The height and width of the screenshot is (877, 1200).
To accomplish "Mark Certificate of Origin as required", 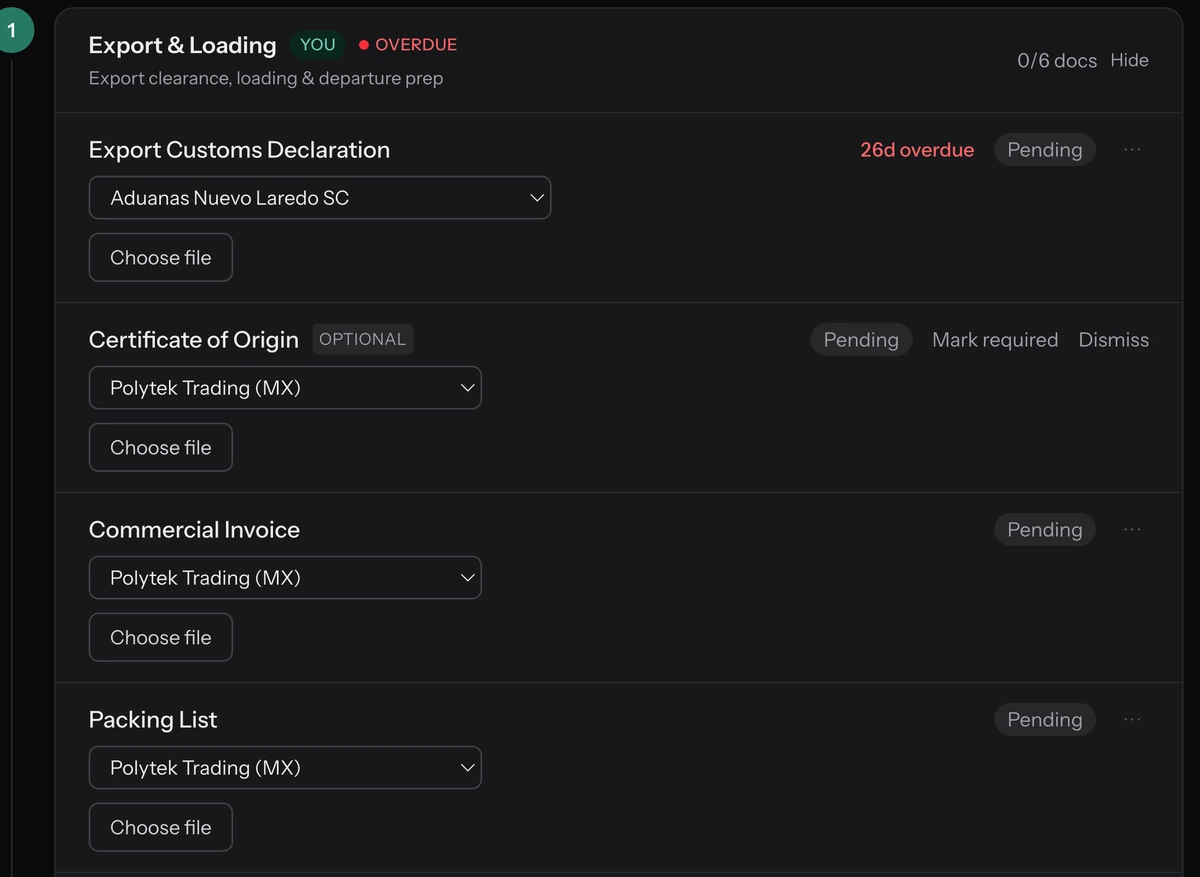I will coord(995,340).
